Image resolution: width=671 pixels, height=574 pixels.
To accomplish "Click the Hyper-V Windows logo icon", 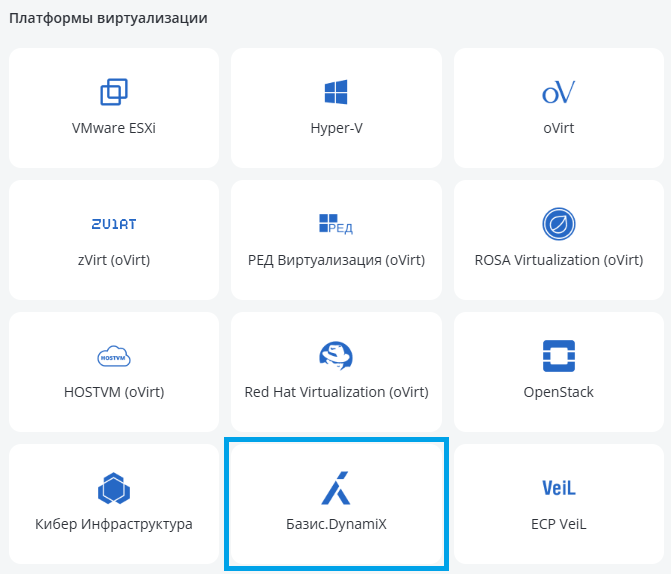I will (336, 92).
